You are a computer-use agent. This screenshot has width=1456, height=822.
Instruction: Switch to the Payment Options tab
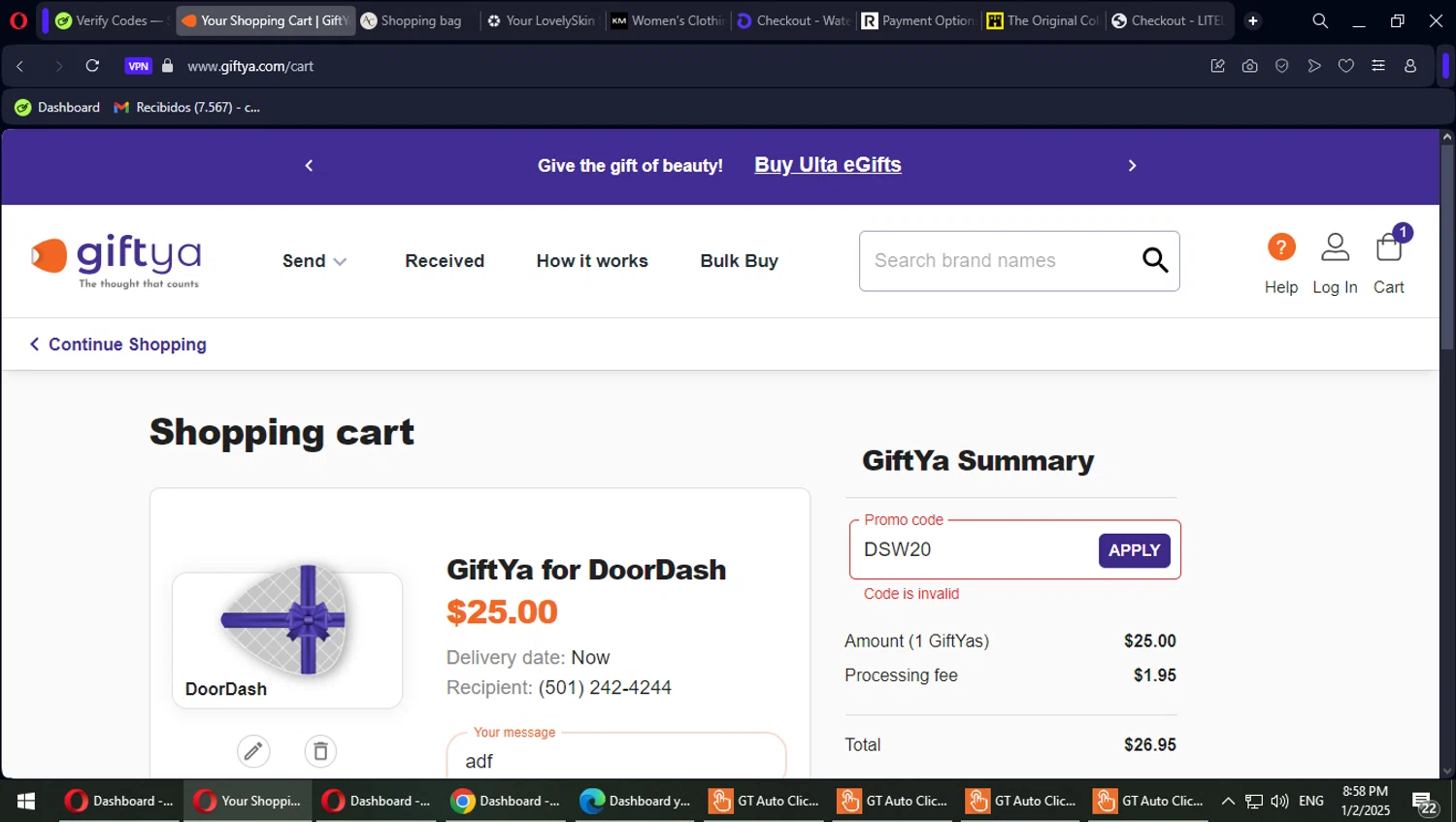[x=918, y=20]
